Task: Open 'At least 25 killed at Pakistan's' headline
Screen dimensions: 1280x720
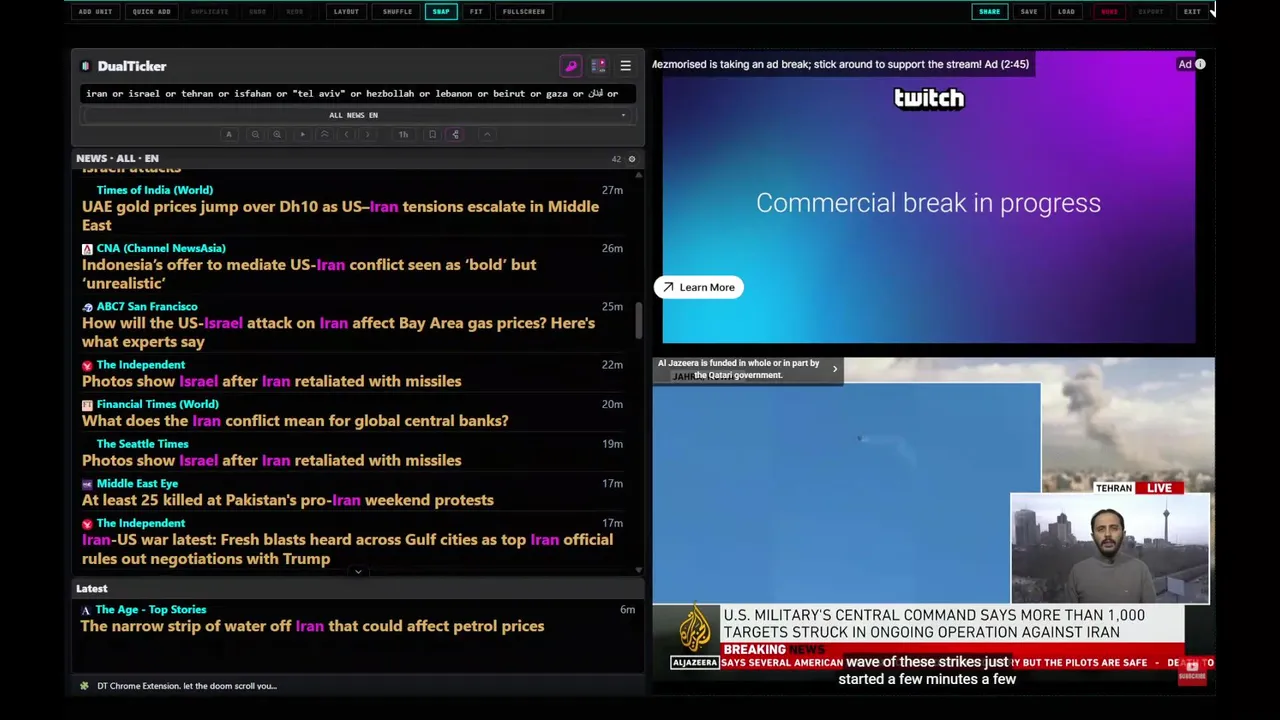Action: click(287, 500)
